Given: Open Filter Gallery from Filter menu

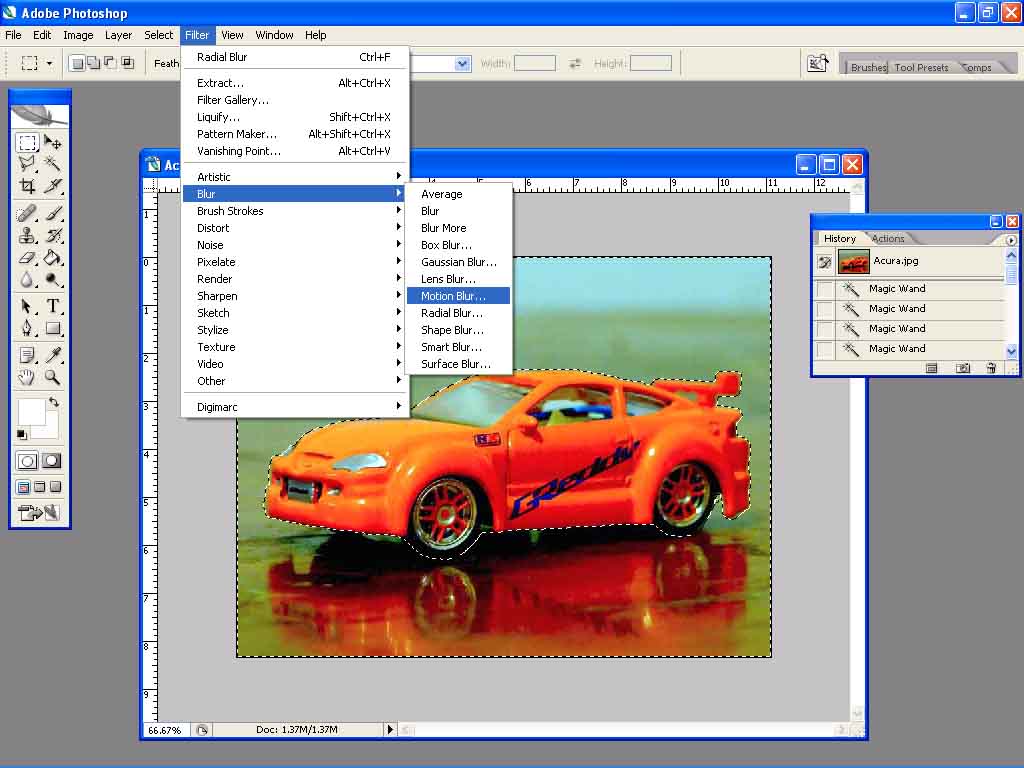Looking at the screenshot, I should point(295,100).
